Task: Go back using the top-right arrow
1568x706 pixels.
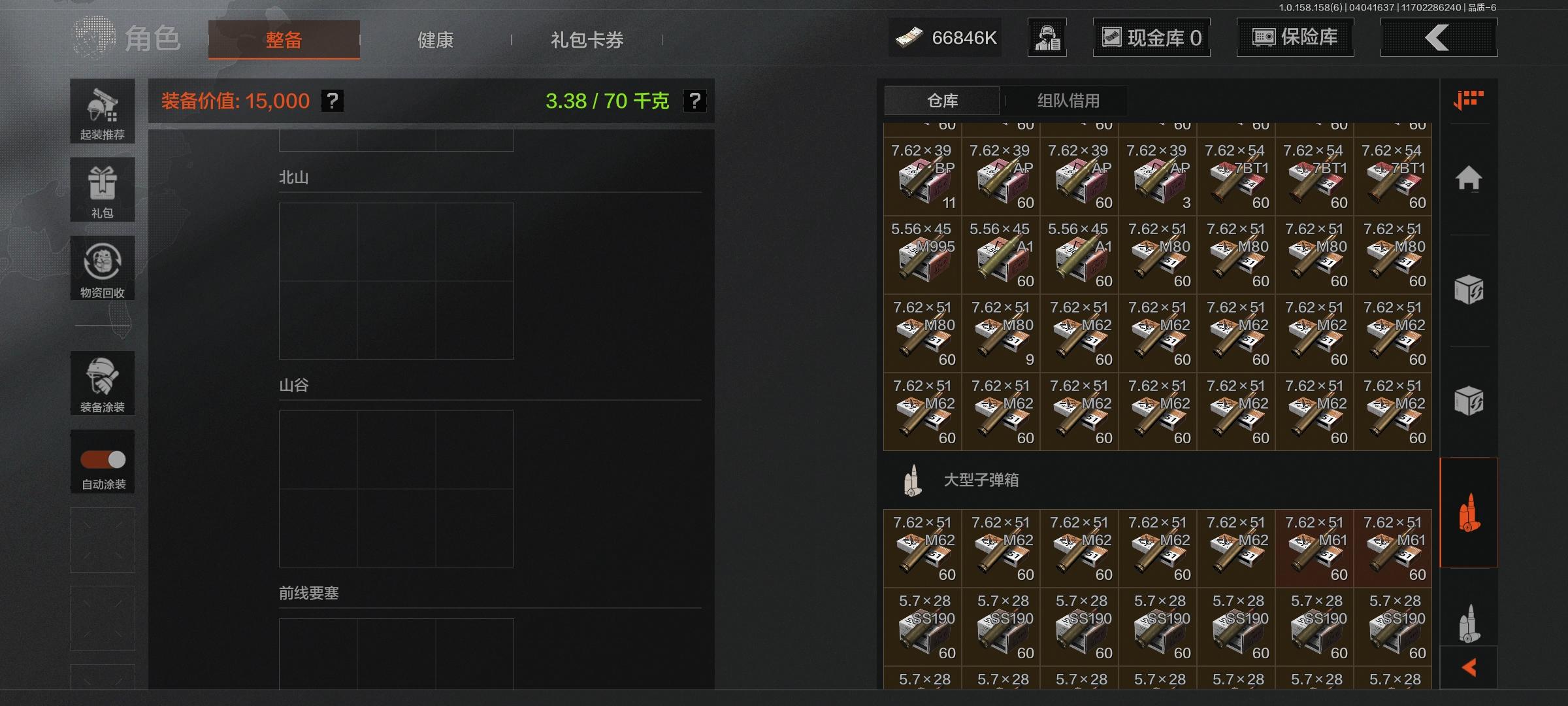Action: tap(1439, 37)
